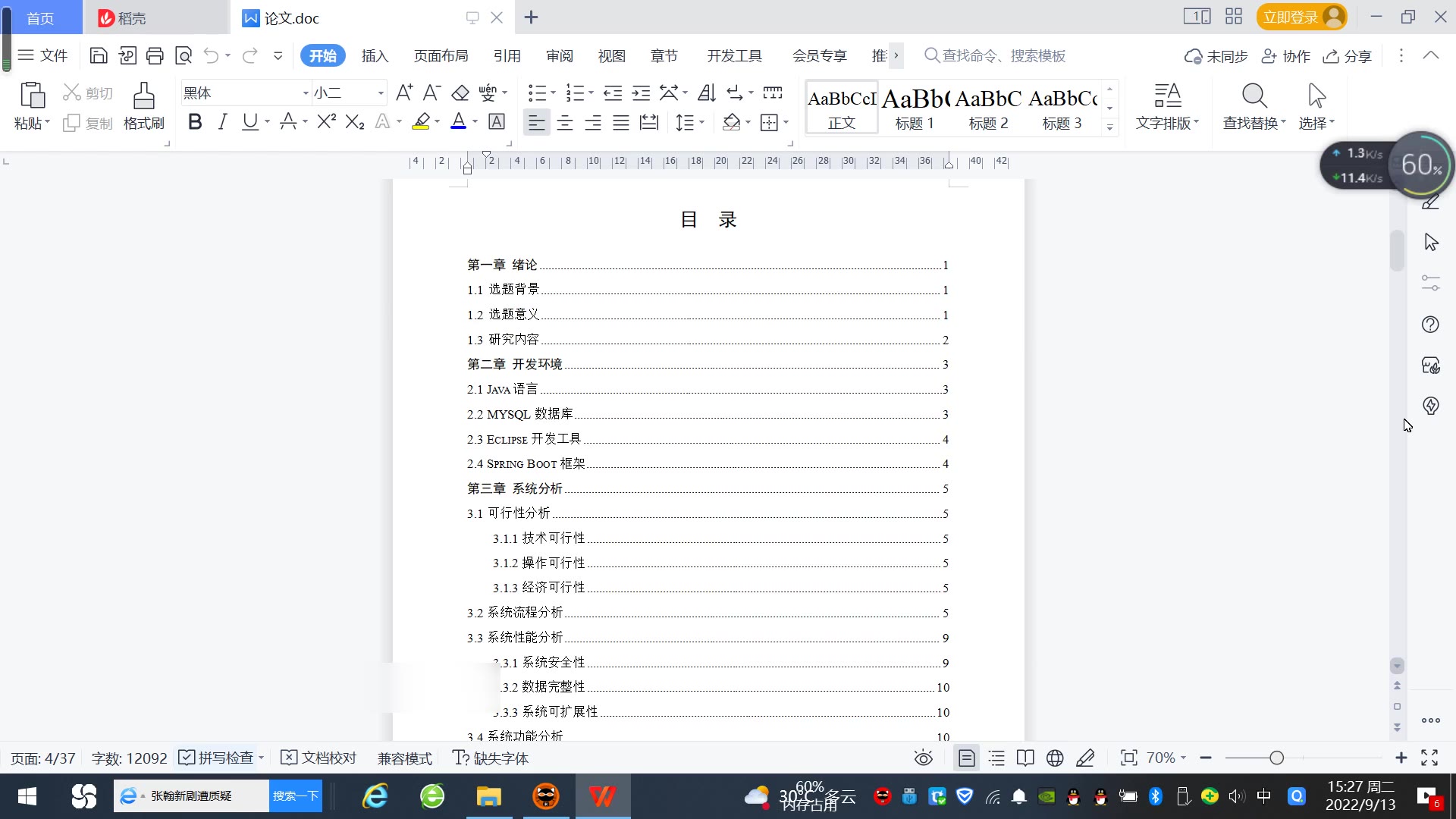Toggle italic text formatting
Image resolution: width=1456 pixels, height=819 pixels.
click(x=222, y=122)
